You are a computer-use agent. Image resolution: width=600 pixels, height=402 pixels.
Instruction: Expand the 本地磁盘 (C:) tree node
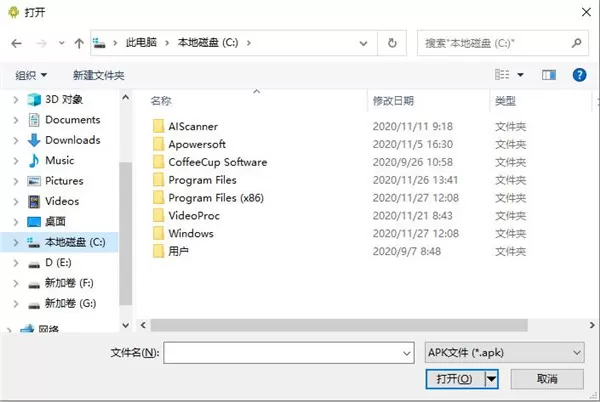point(16,242)
